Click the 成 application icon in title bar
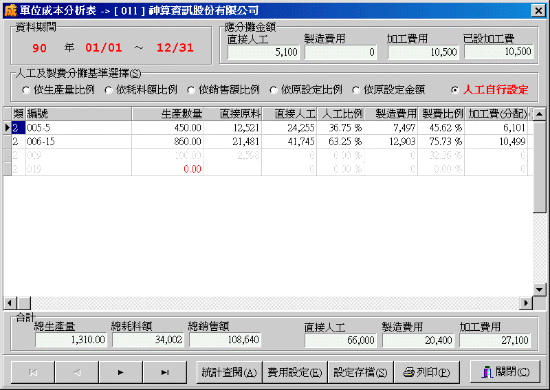This screenshot has height=390, width=550. [10, 11]
